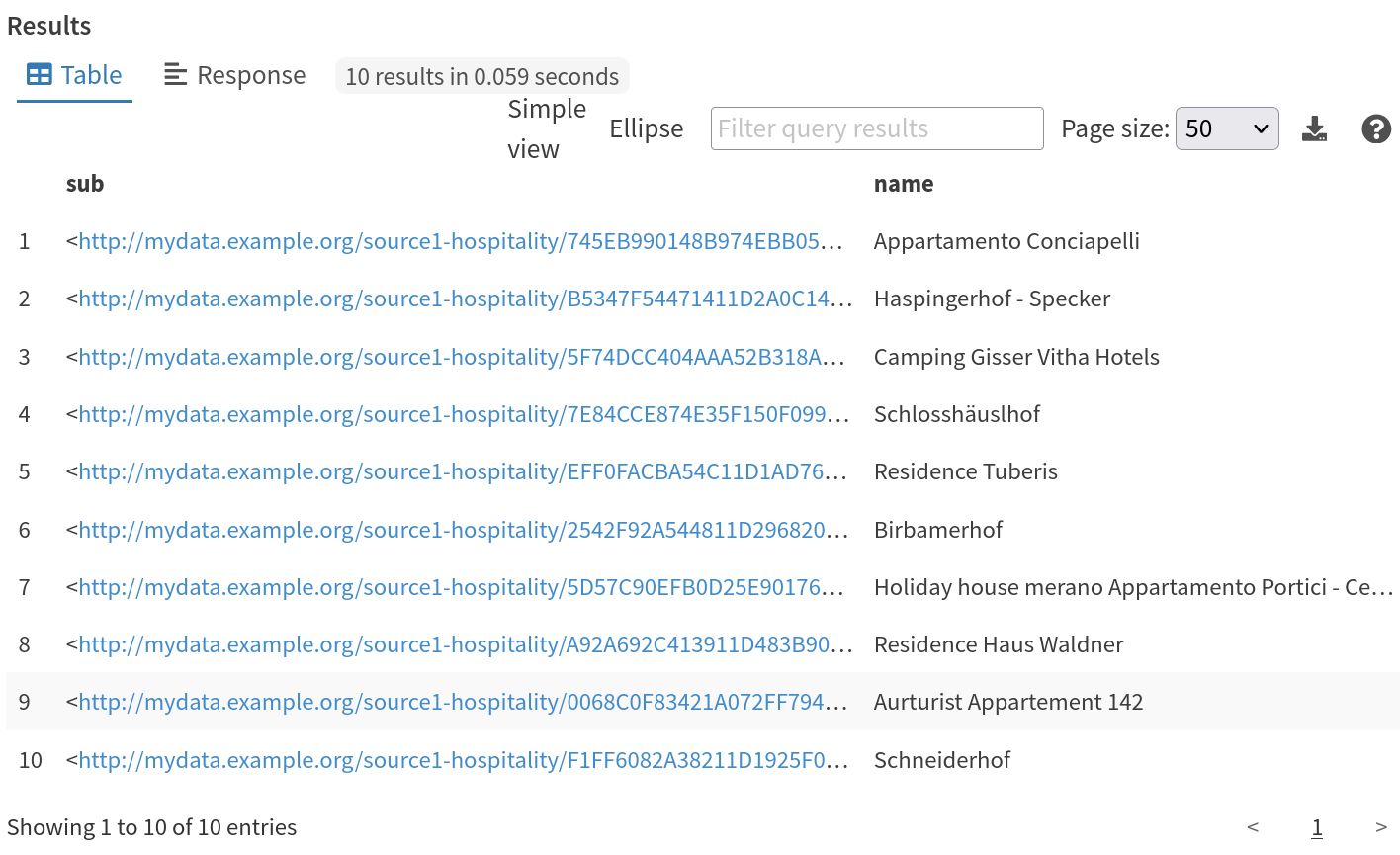Open the Page size dropdown
Viewport: 1400px width, 855px height.
tap(1226, 128)
